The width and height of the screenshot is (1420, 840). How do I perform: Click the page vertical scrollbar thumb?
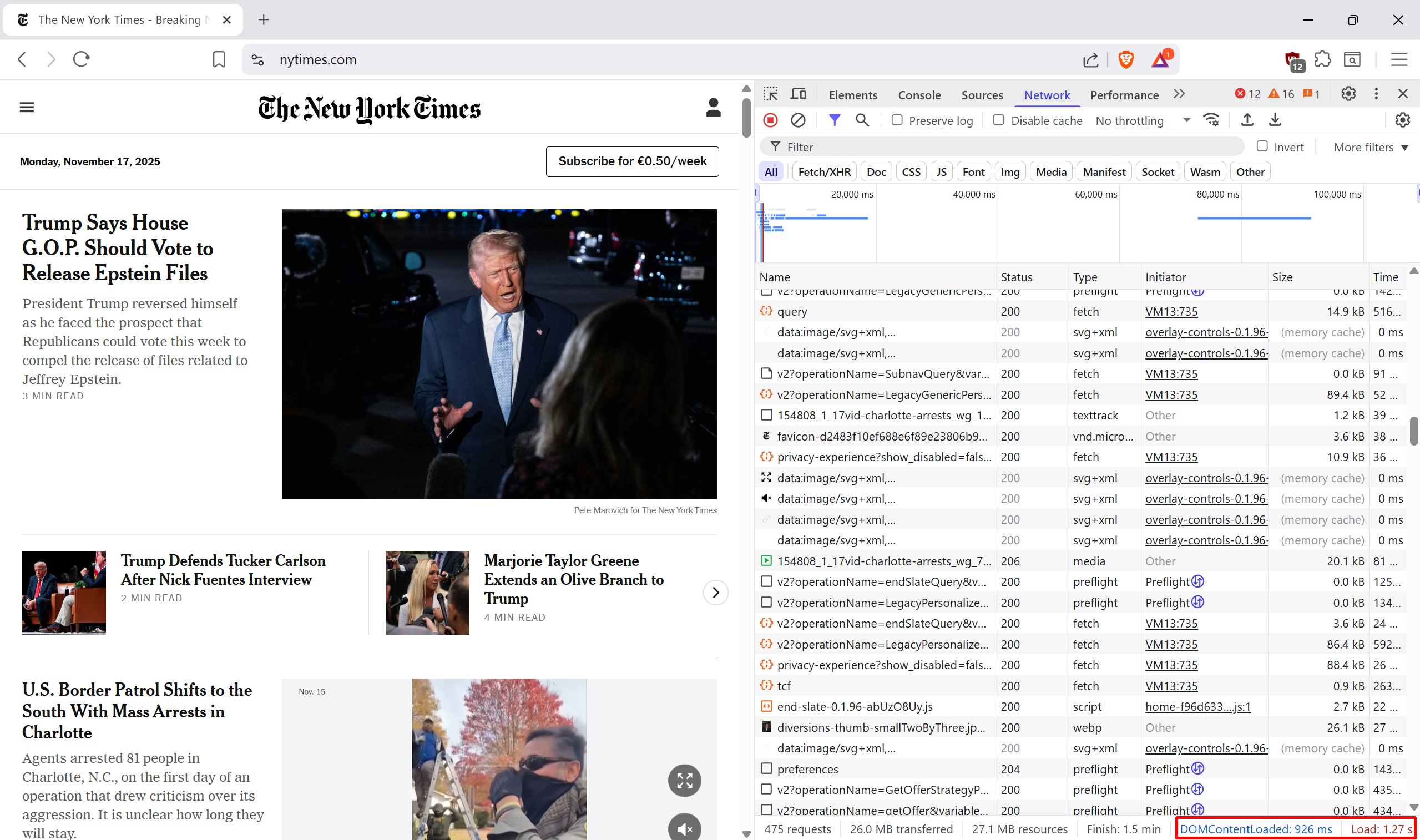click(x=746, y=118)
